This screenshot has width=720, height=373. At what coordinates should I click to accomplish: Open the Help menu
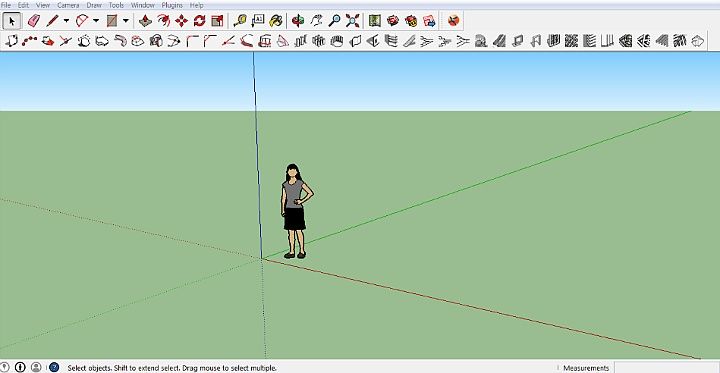point(197,6)
